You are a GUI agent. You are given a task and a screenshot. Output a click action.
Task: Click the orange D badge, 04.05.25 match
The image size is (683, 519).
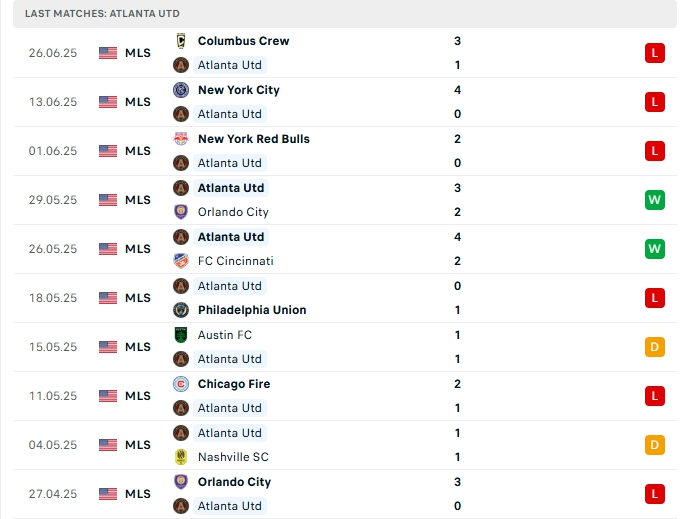coord(655,445)
